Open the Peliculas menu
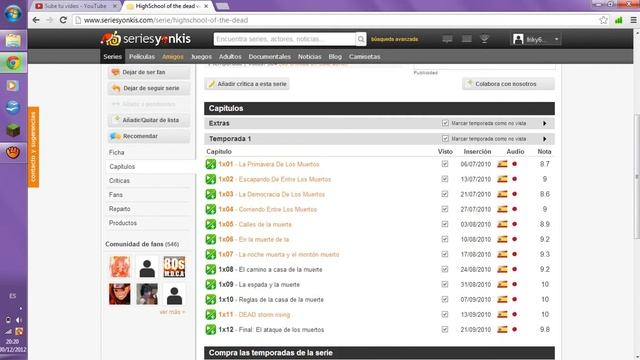This screenshot has width=640, height=360. pyautogui.click(x=142, y=57)
